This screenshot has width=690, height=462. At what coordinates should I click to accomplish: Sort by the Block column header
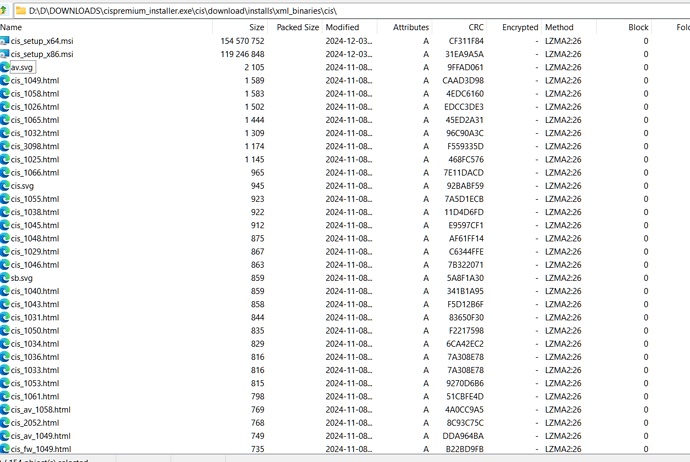(x=624, y=27)
